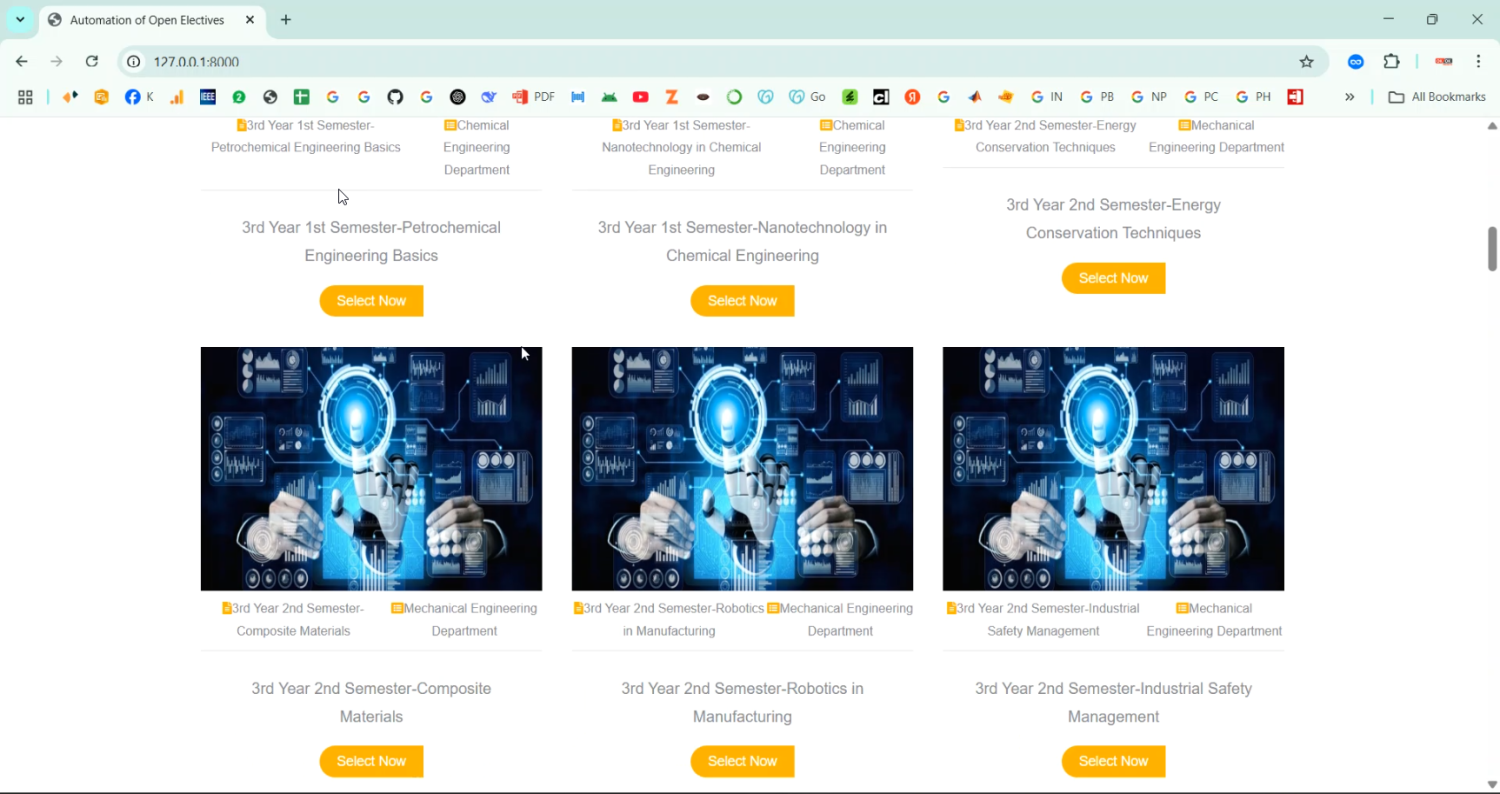Open the All Bookmarks folder
Image resolution: width=1500 pixels, height=794 pixels.
(x=1437, y=97)
